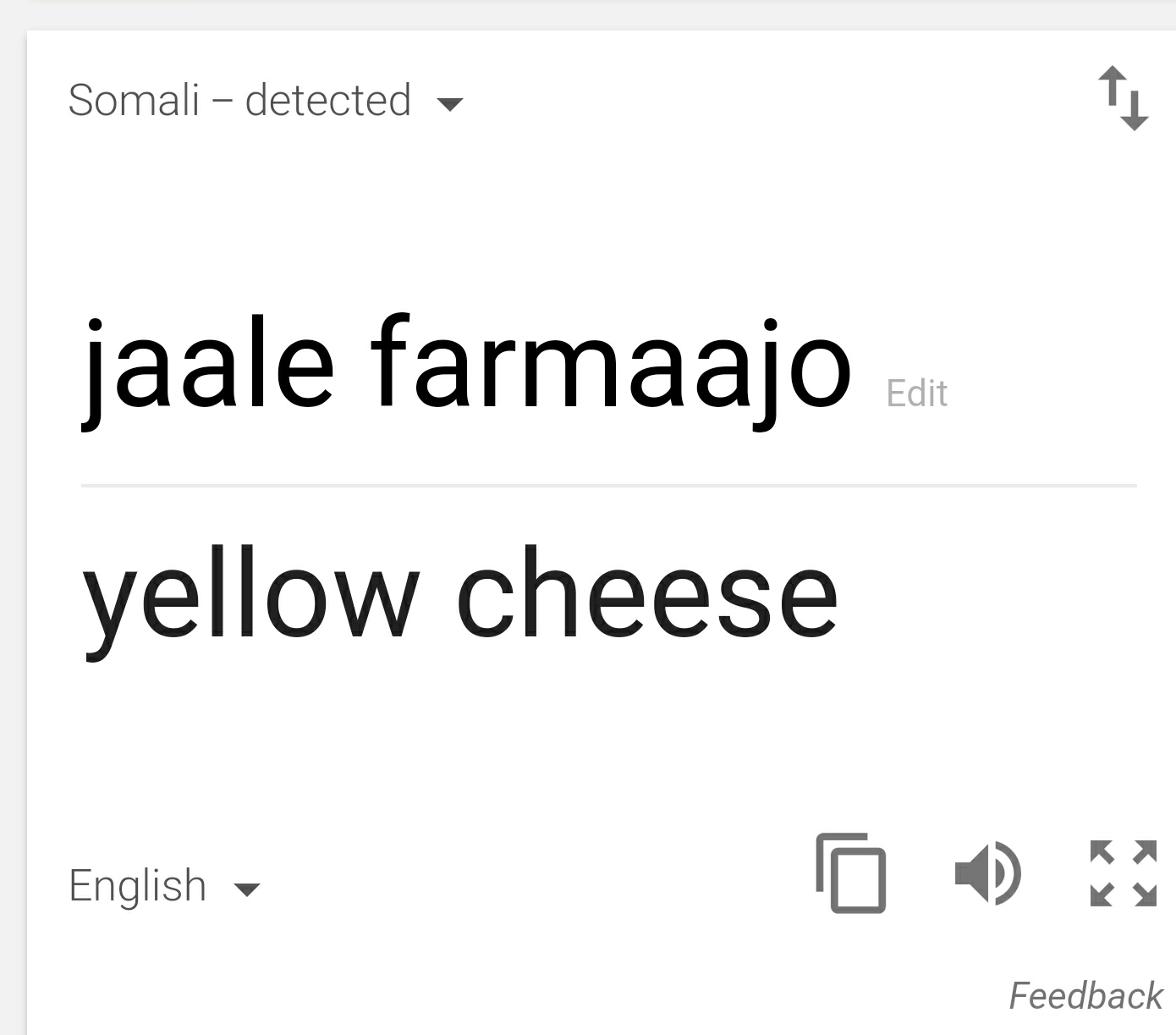The width and height of the screenshot is (1176, 1035).
Task: Click the word Somali in language selector
Action: [x=134, y=100]
